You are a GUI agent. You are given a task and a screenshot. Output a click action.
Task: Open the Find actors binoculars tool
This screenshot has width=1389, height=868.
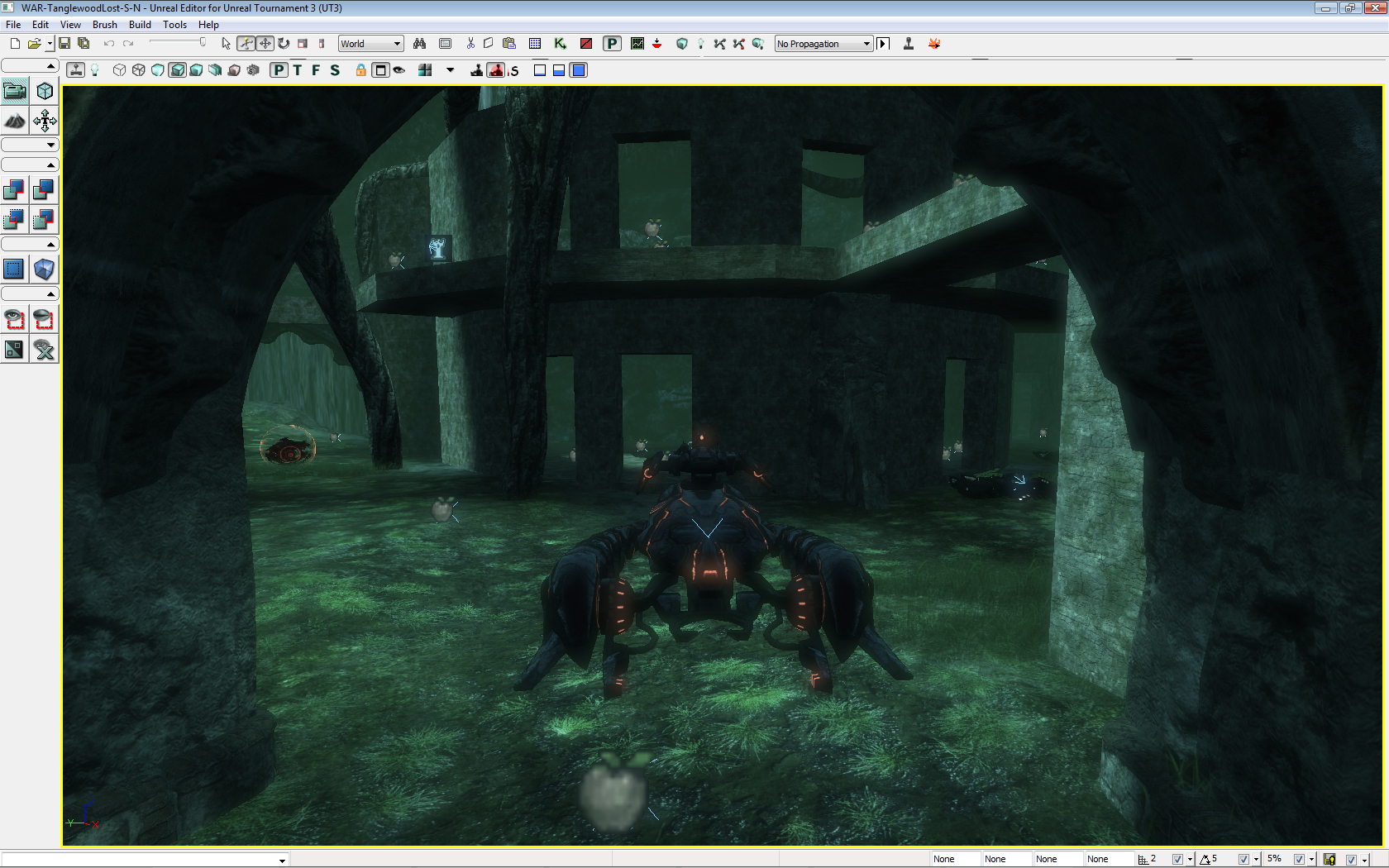pos(420,44)
